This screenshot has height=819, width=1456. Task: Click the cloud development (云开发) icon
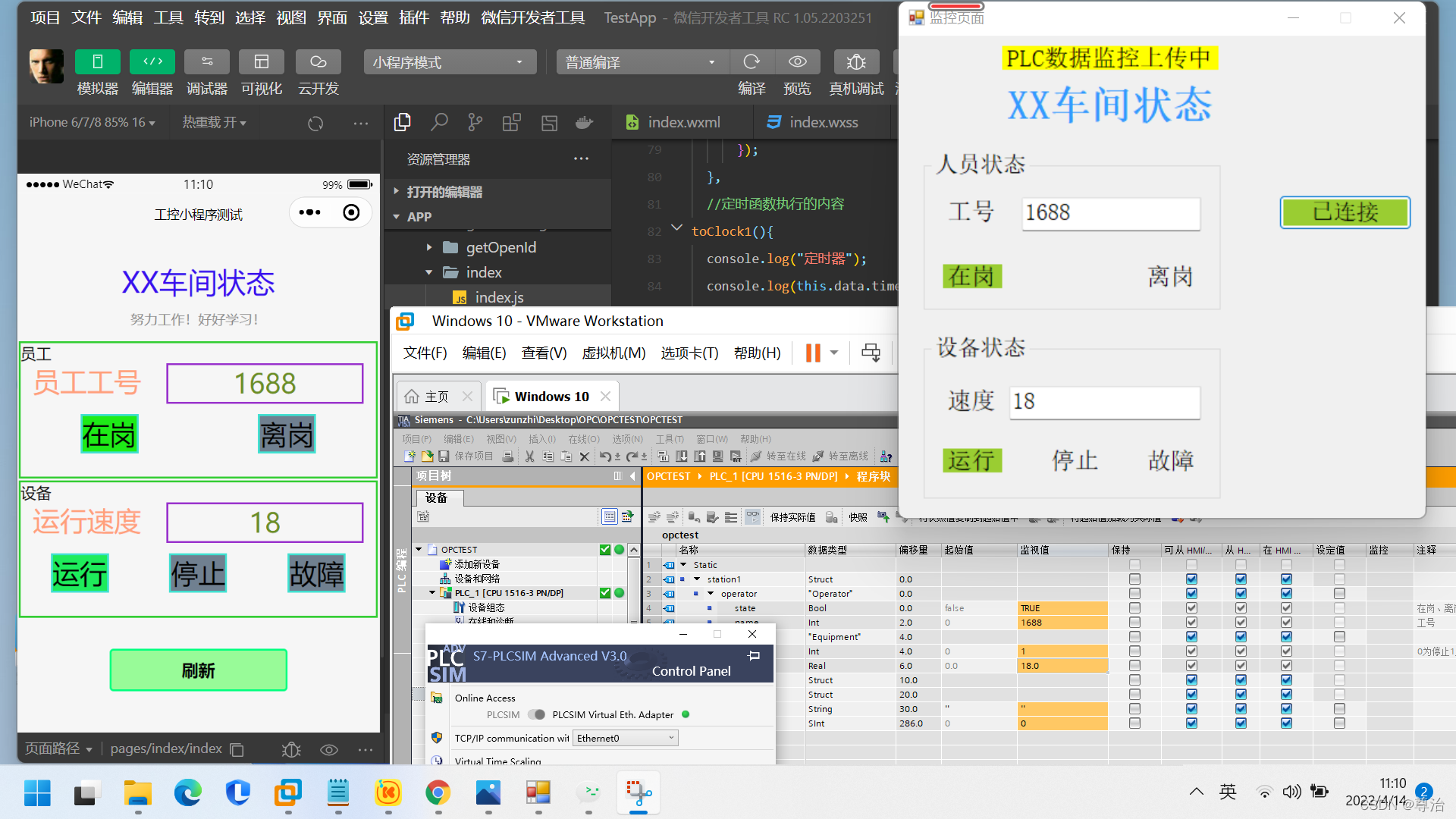click(x=318, y=62)
